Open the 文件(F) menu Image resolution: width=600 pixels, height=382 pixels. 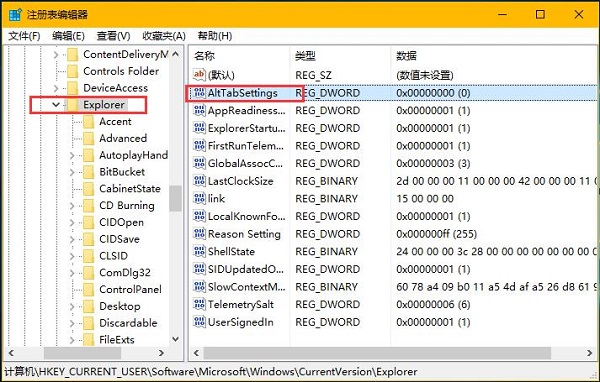24,36
